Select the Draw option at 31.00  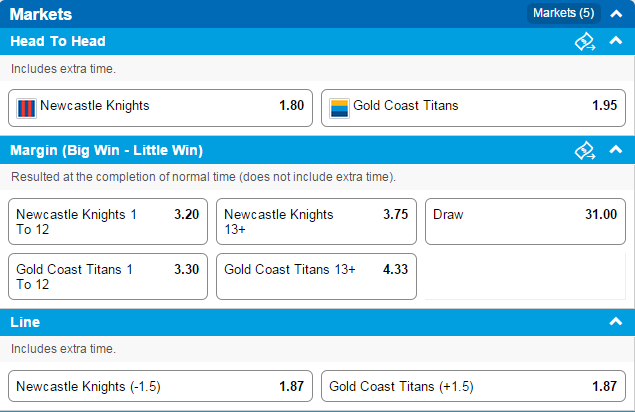(525, 221)
